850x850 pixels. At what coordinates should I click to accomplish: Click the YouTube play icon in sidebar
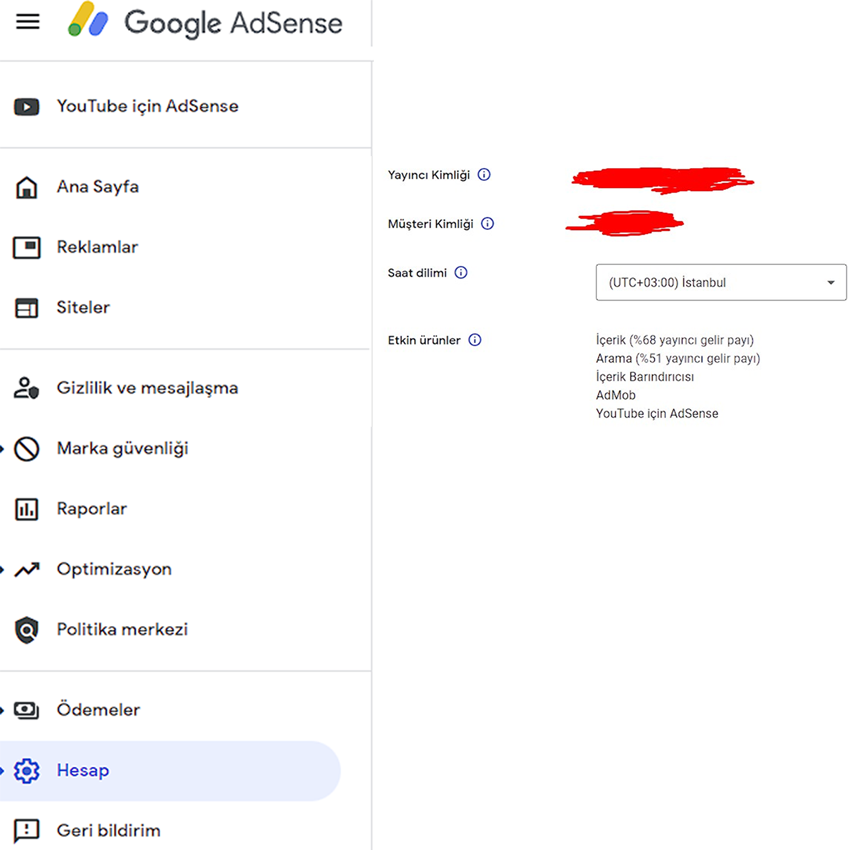pos(27,107)
